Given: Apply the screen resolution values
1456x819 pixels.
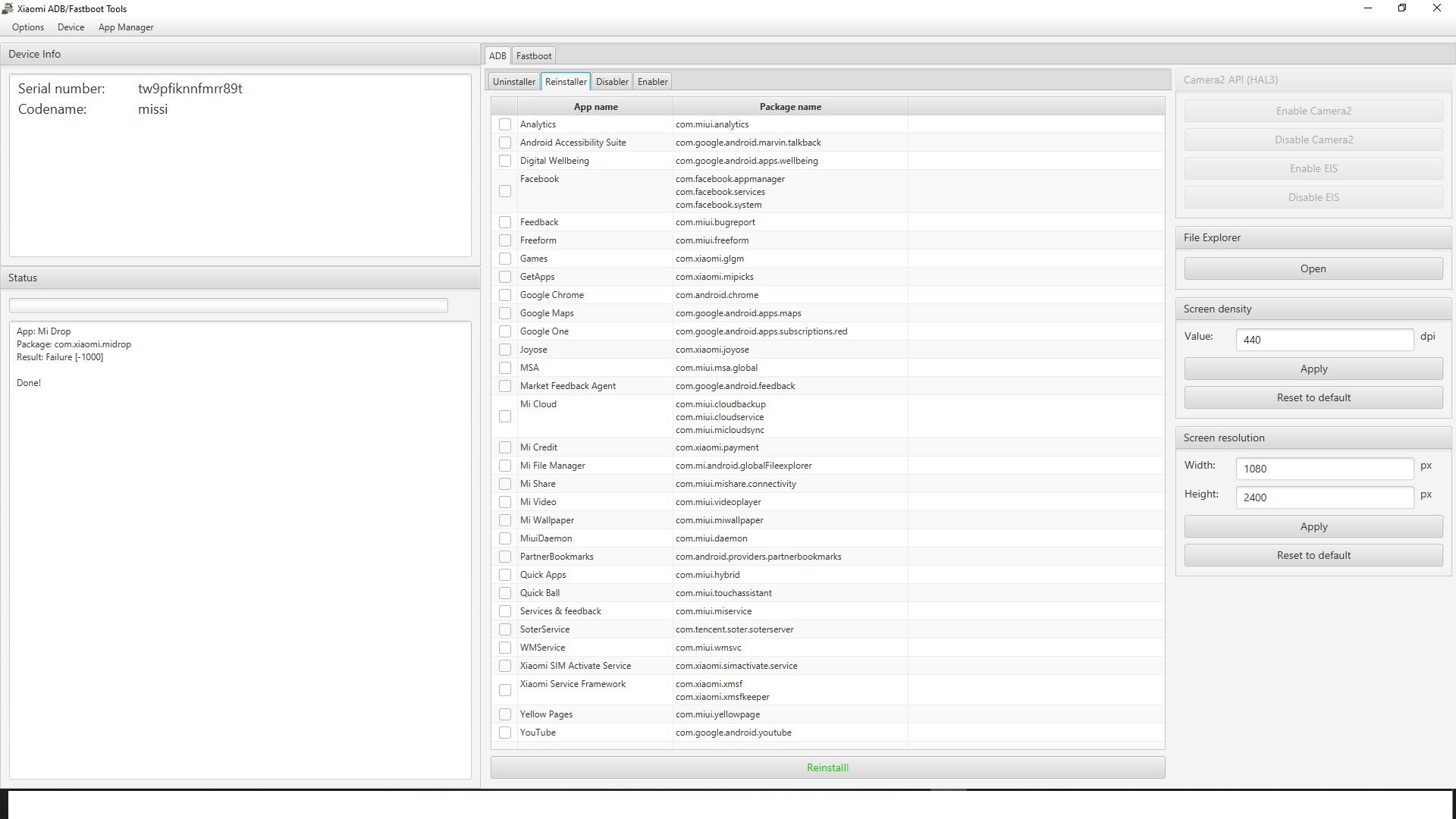Looking at the screenshot, I should (x=1313, y=526).
